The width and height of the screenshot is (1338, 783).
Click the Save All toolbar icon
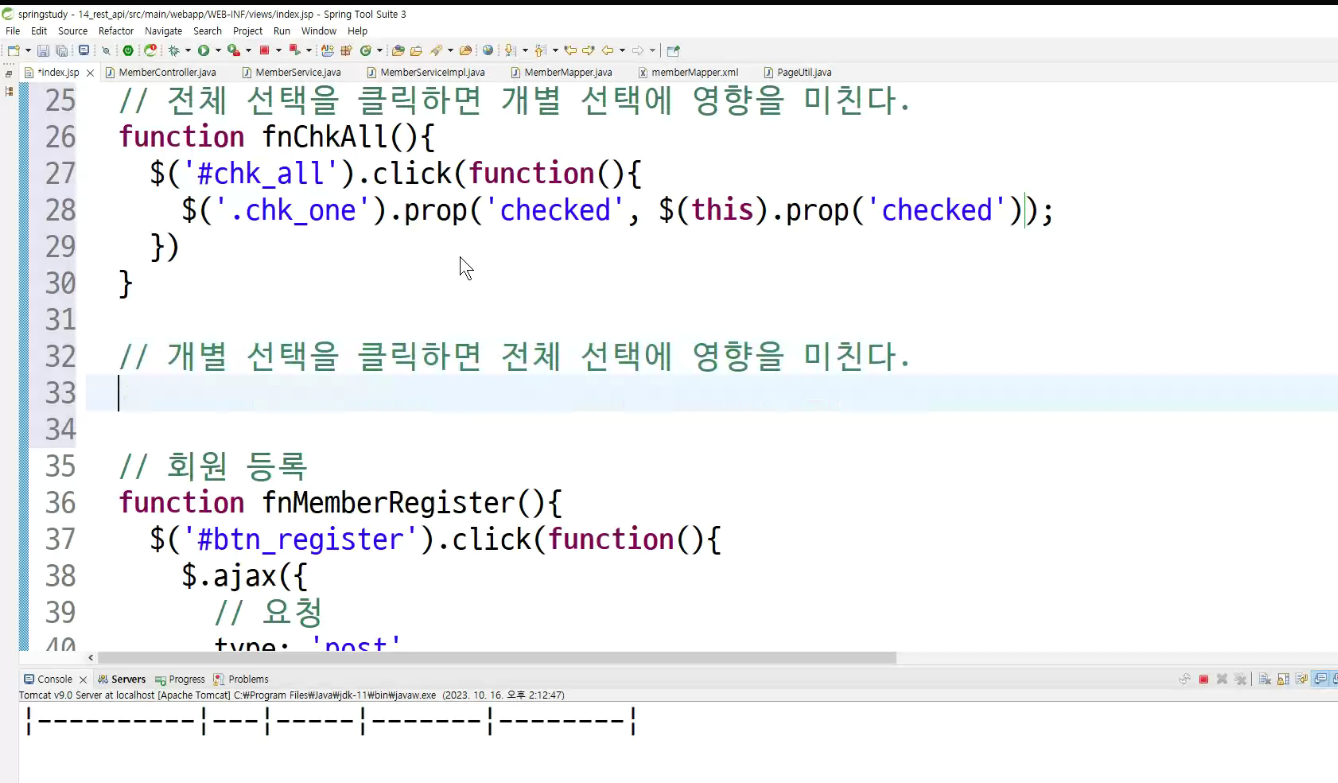tap(61, 50)
